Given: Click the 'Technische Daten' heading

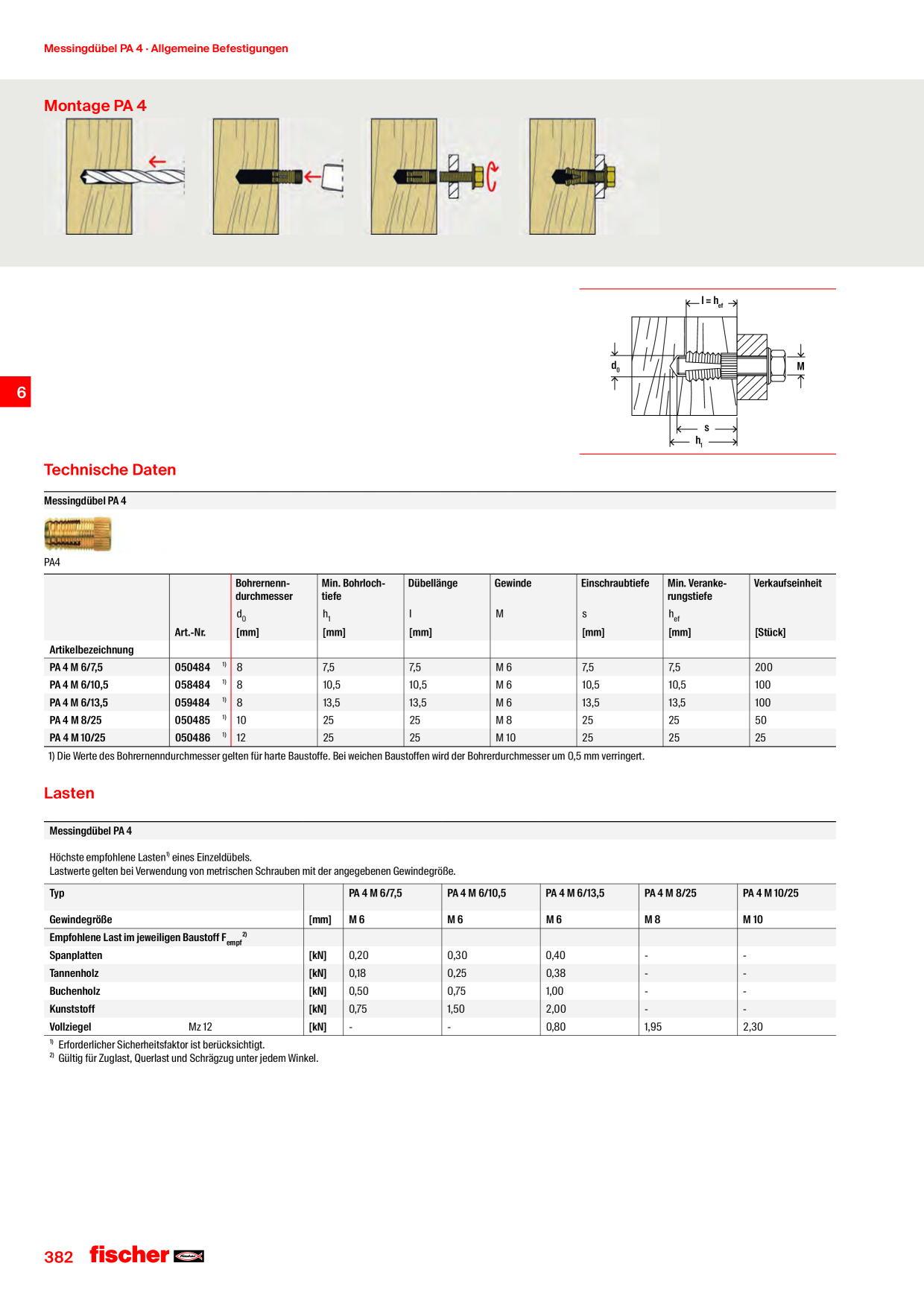Looking at the screenshot, I should point(110,470).
